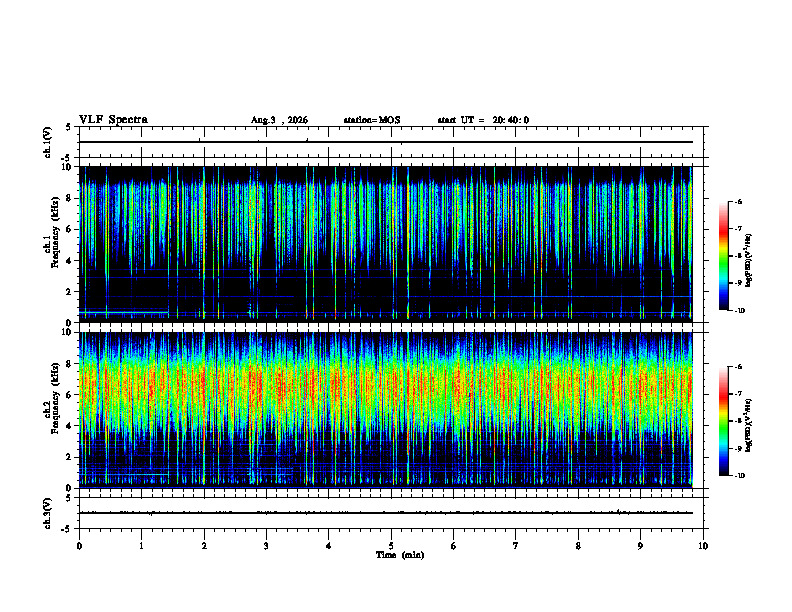Click the "ch.3(V)" axis label
The image size is (792, 612).
(x=47, y=513)
